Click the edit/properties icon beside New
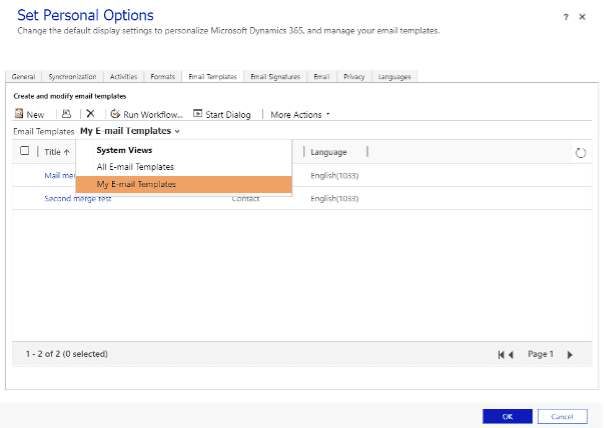The width and height of the screenshot is (604, 428). (x=66, y=114)
